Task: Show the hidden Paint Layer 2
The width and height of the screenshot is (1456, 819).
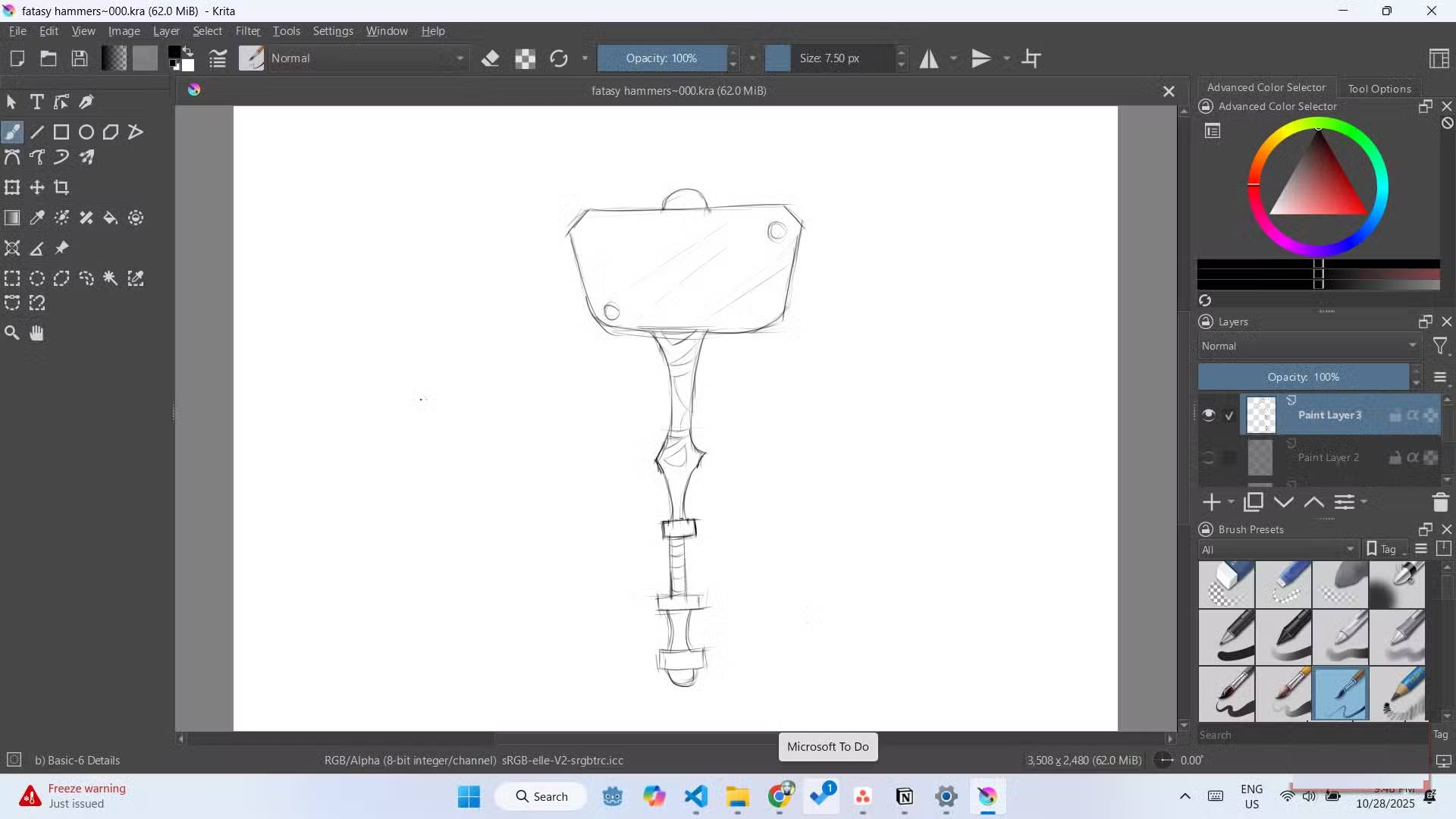Action: click(1209, 457)
